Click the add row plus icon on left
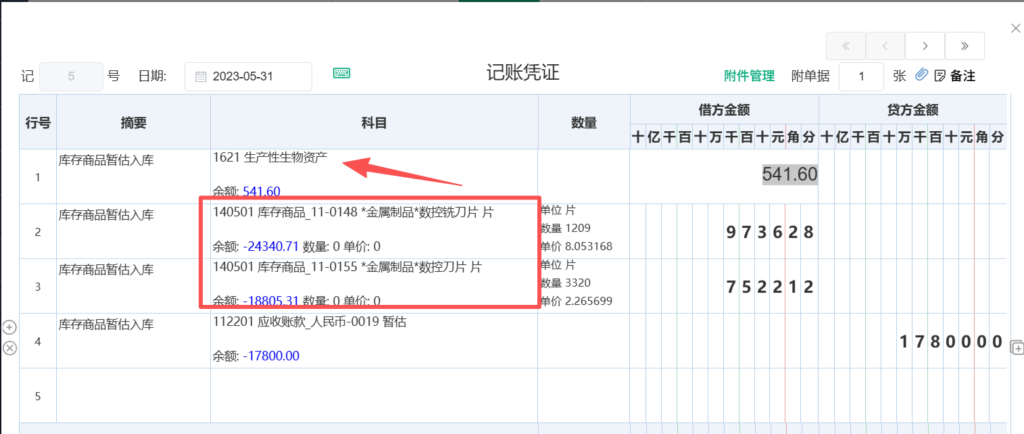Image resolution: width=1024 pixels, height=434 pixels. 10,327
